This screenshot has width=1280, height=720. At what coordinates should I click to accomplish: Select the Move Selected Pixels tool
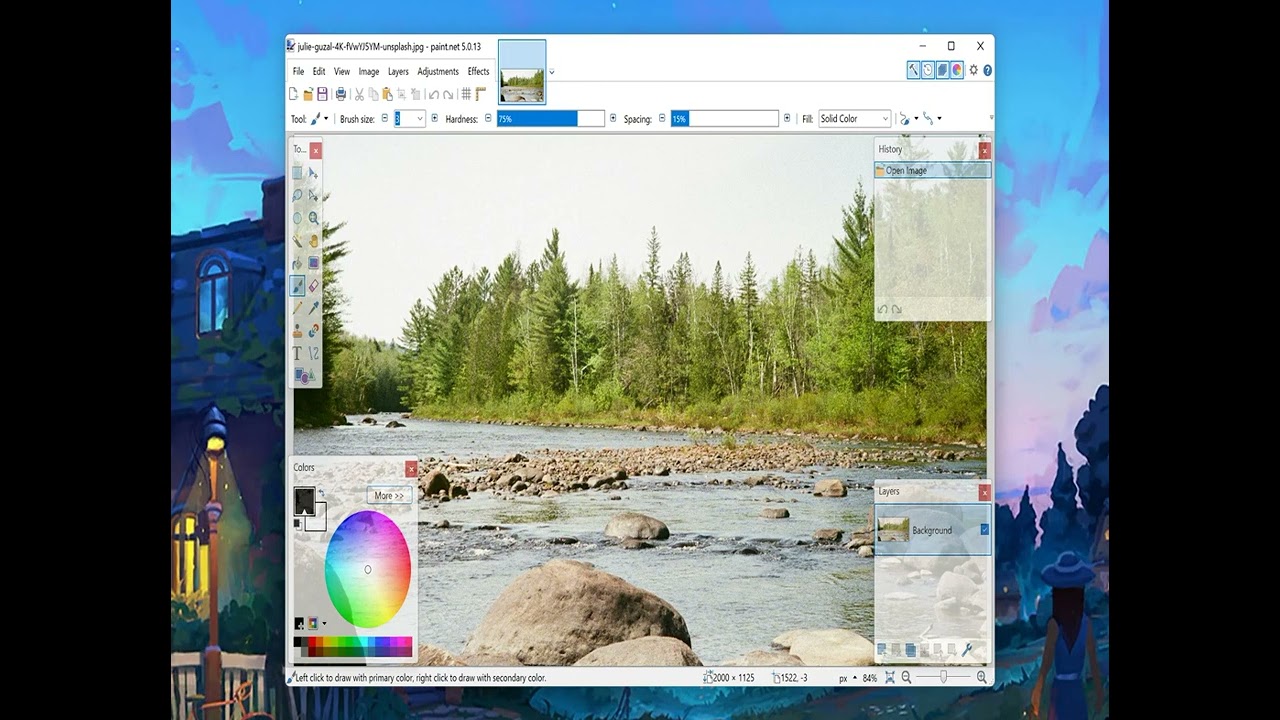click(313, 173)
